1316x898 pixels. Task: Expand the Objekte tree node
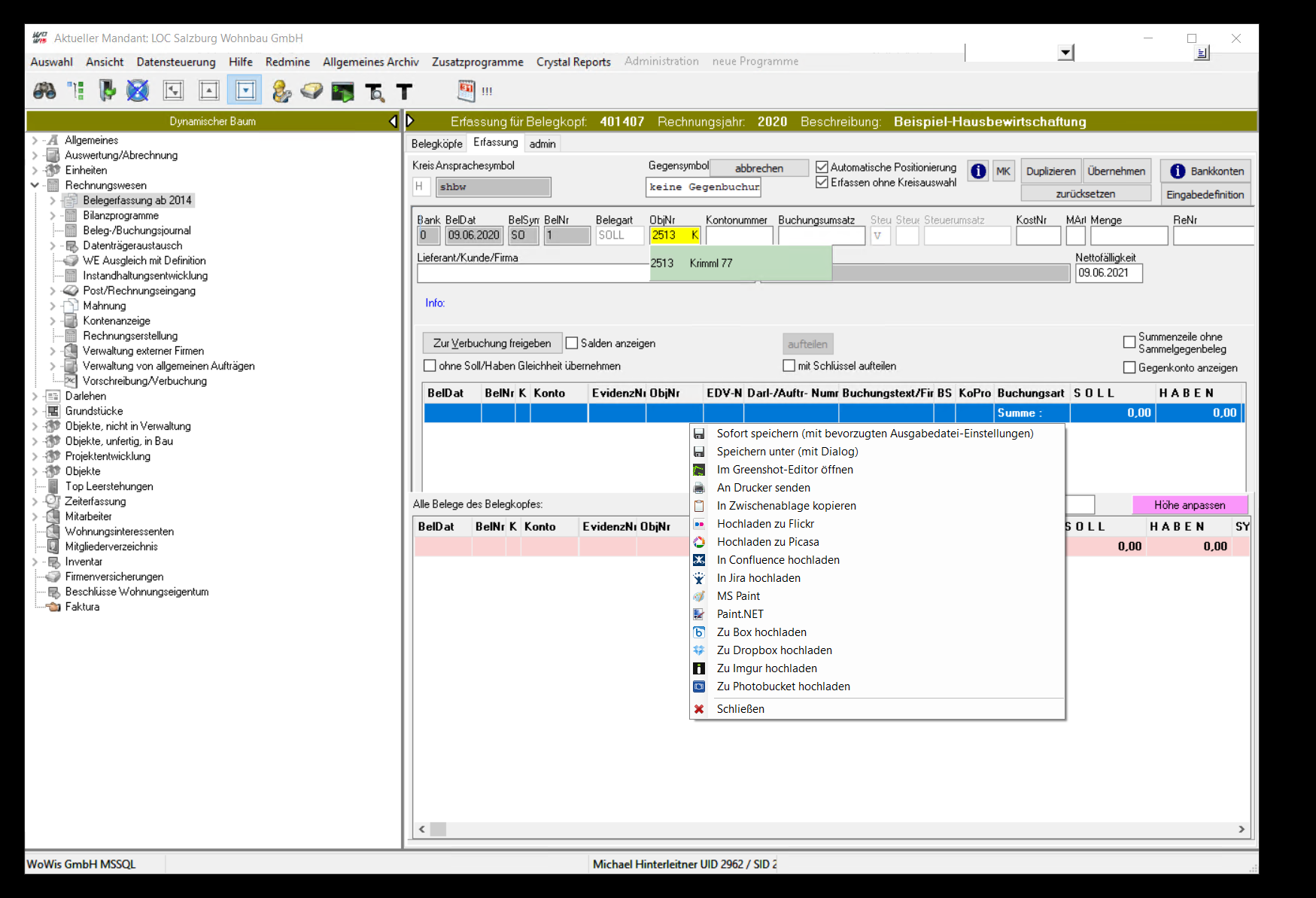coord(35,471)
